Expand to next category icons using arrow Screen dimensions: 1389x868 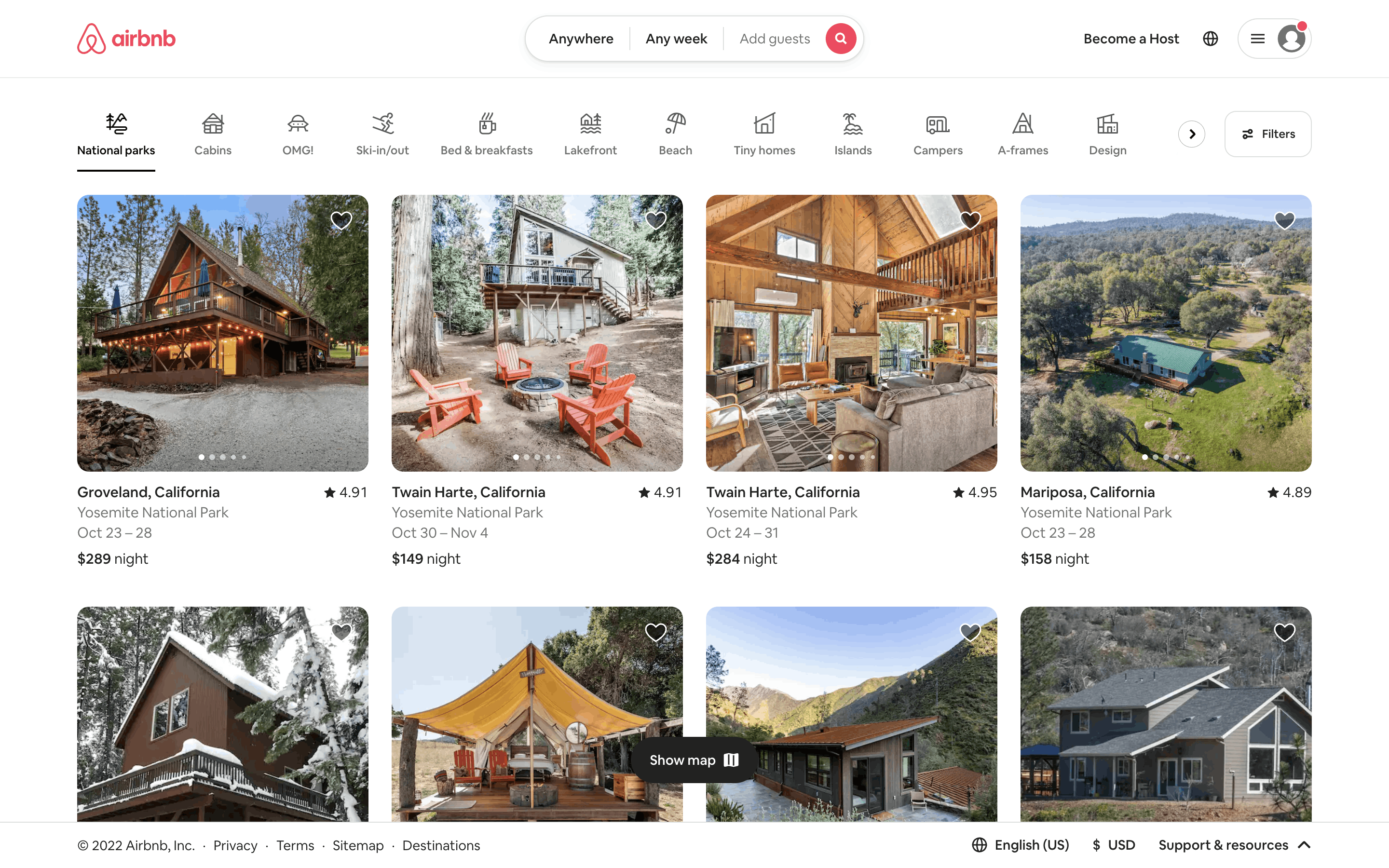pyautogui.click(x=1193, y=133)
